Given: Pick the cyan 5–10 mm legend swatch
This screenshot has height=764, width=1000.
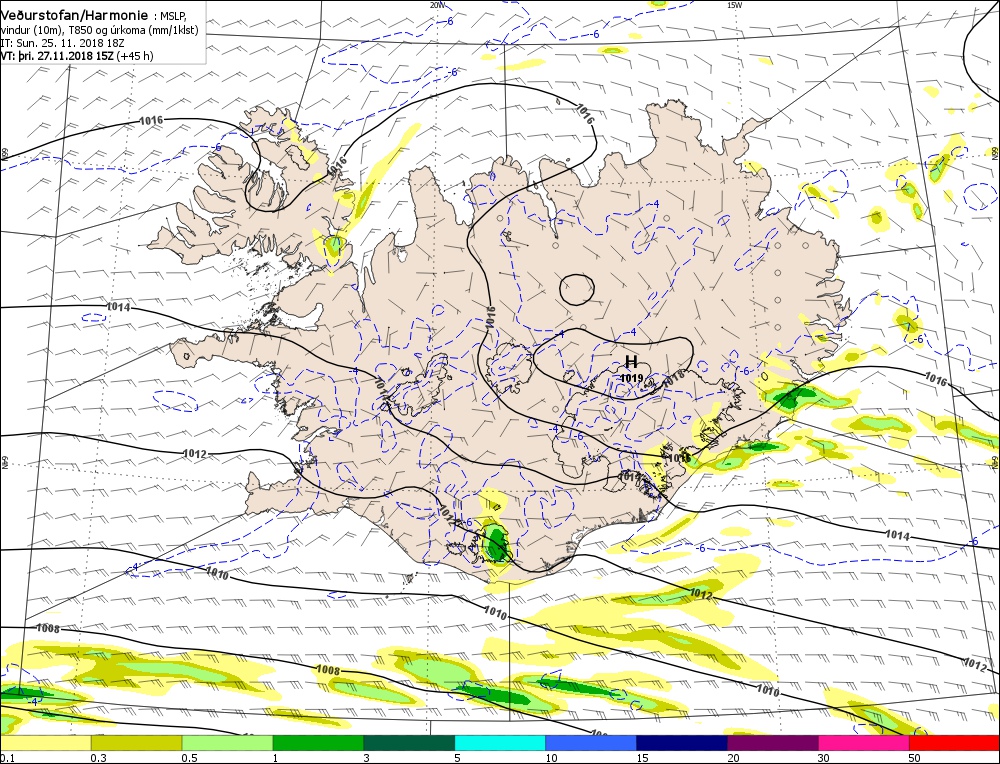Looking at the screenshot, I should click(500, 743).
